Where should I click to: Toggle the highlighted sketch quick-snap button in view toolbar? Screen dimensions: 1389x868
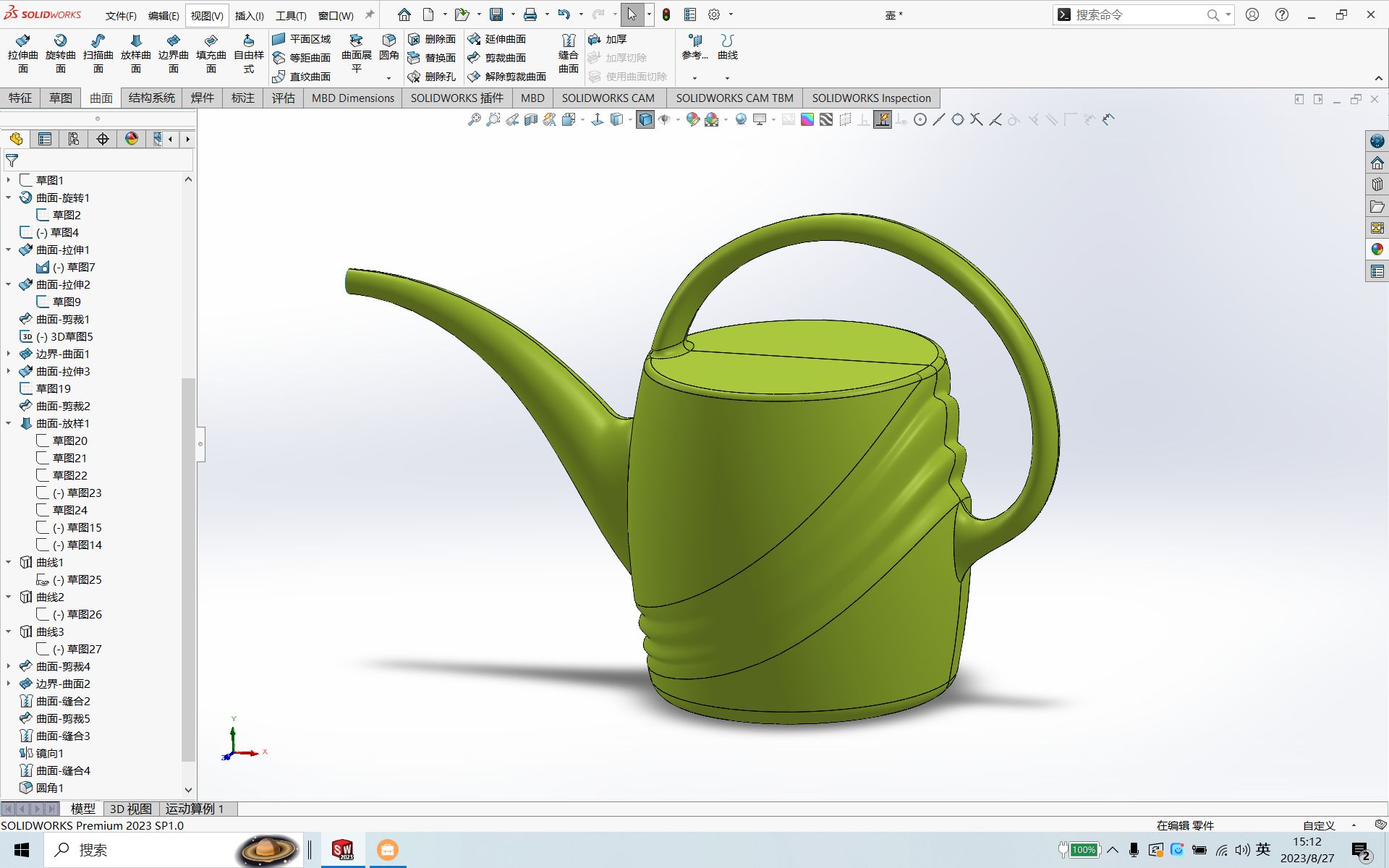coord(883,119)
